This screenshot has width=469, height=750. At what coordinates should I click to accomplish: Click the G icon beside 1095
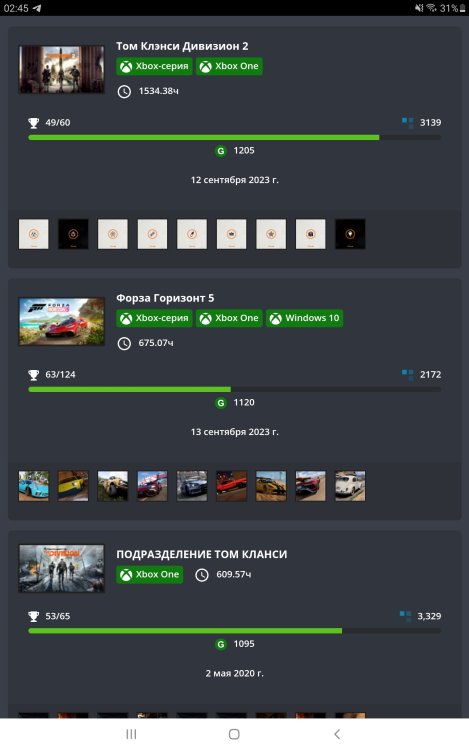(221, 644)
